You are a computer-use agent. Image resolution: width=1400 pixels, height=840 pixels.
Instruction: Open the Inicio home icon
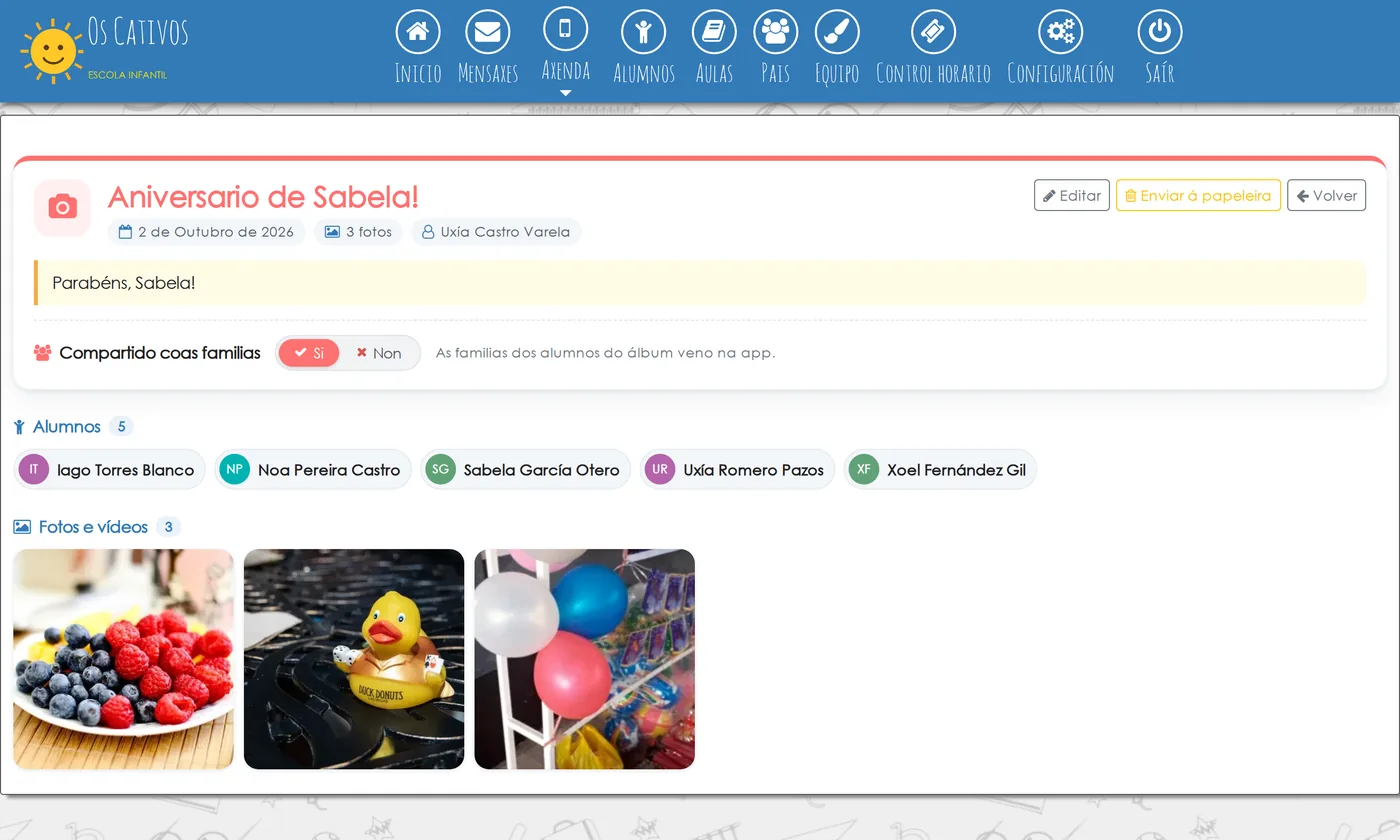418,32
